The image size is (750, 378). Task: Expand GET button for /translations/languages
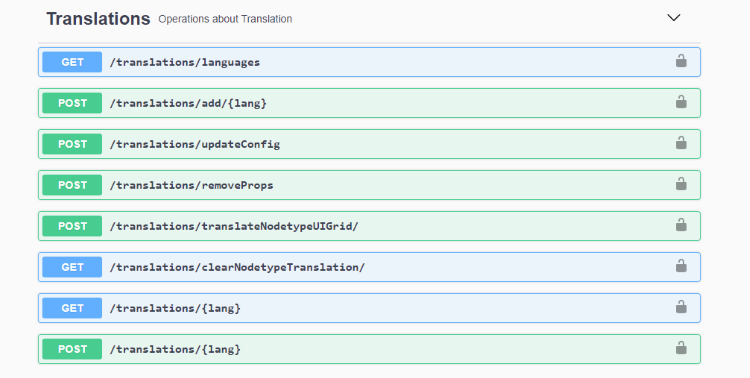coord(72,62)
